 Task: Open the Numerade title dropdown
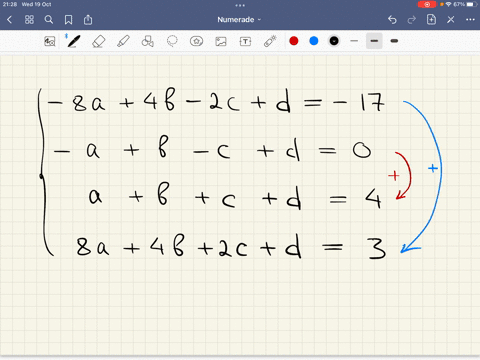click(x=239, y=20)
